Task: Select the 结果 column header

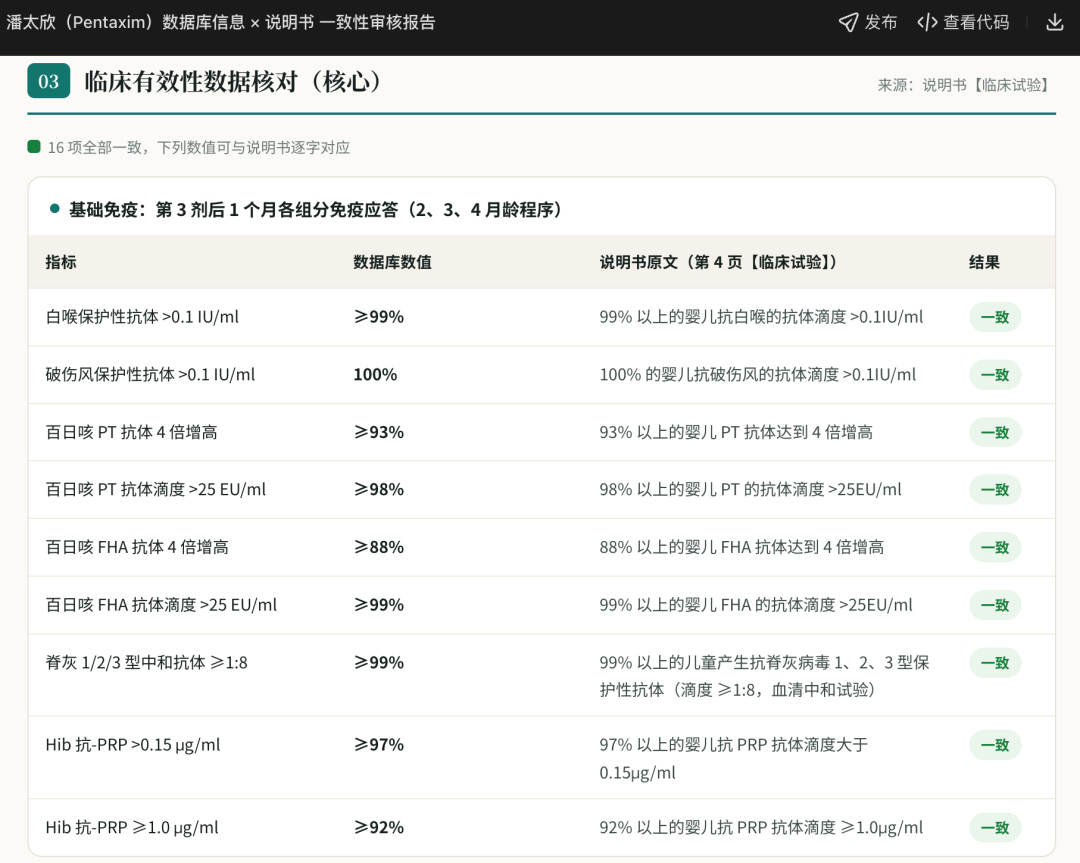Action: pos(984,262)
